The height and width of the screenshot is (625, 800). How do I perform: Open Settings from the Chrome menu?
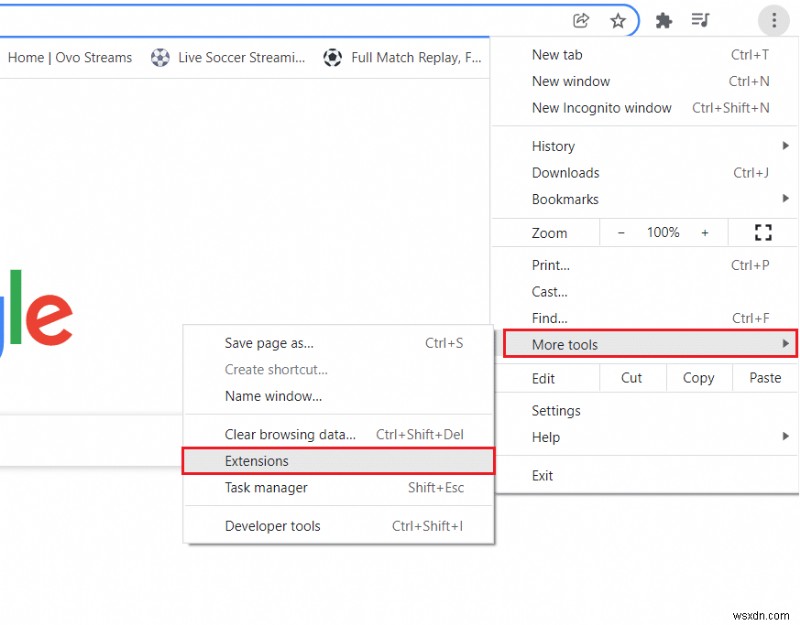click(556, 410)
